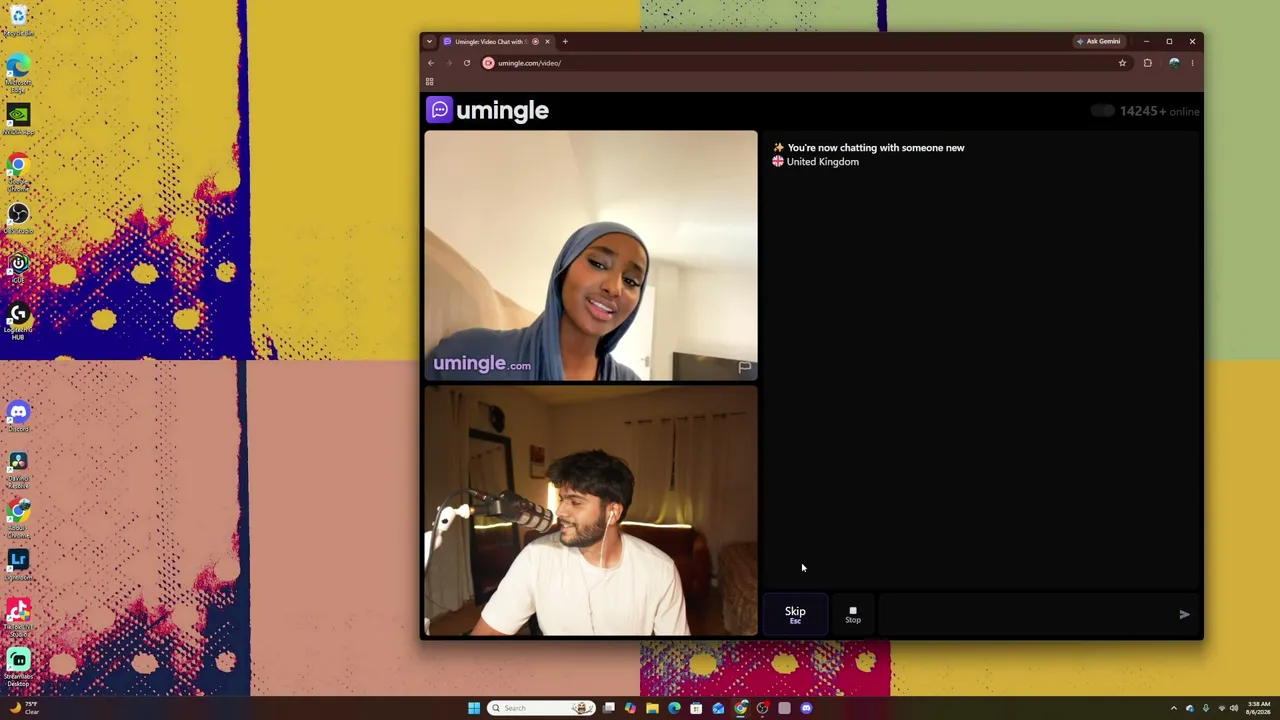Click the taskbar Search box

point(541,708)
